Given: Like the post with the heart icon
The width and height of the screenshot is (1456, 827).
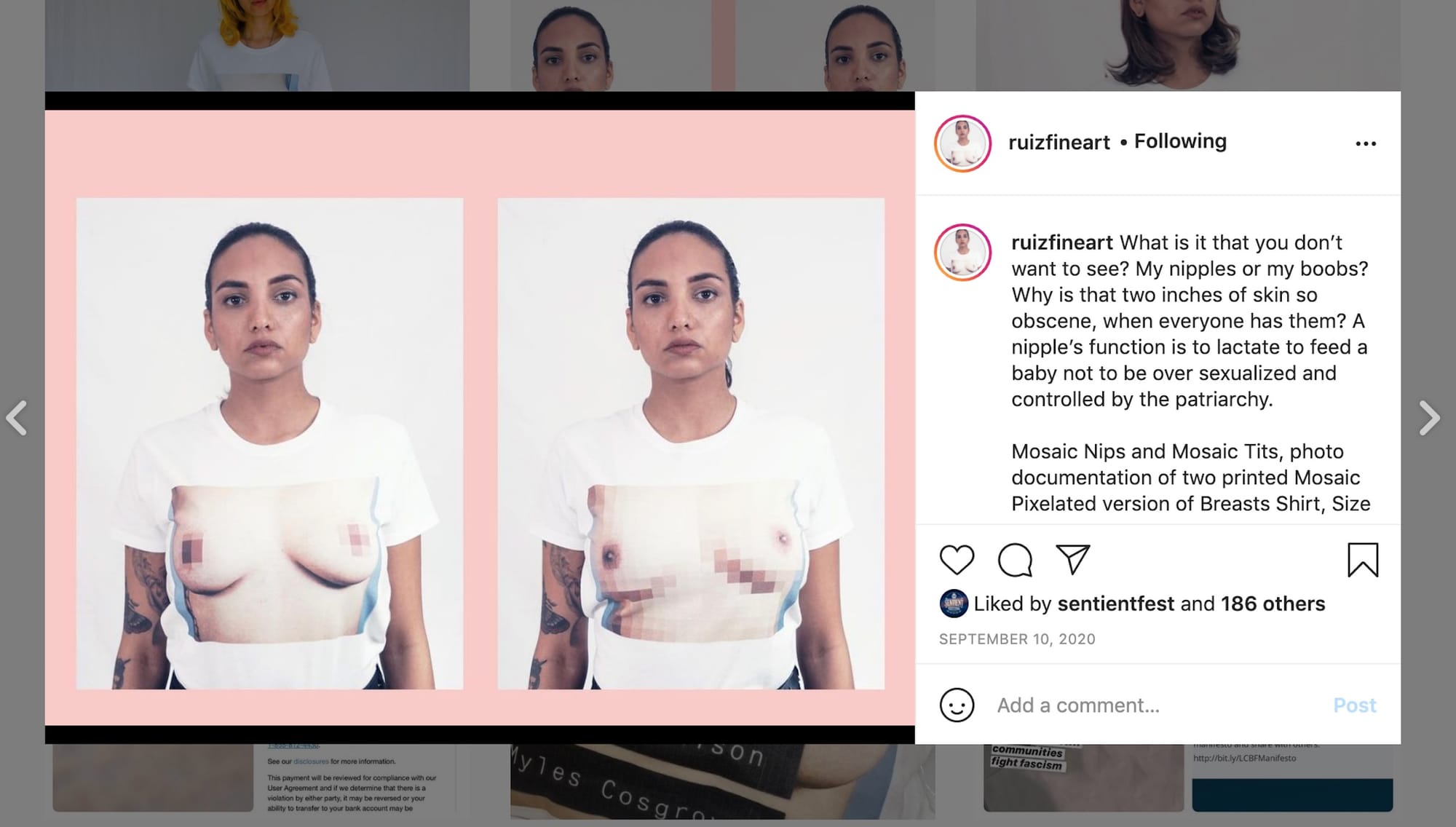Looking at the screenshot, I should [x=957, y=560].
